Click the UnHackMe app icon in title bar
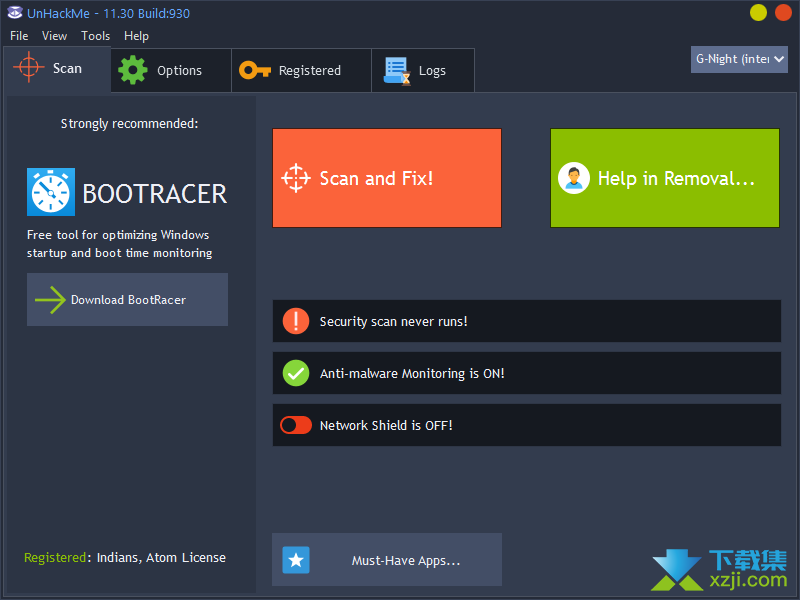This screenshot has width=800, height=600. pos(15,13)
